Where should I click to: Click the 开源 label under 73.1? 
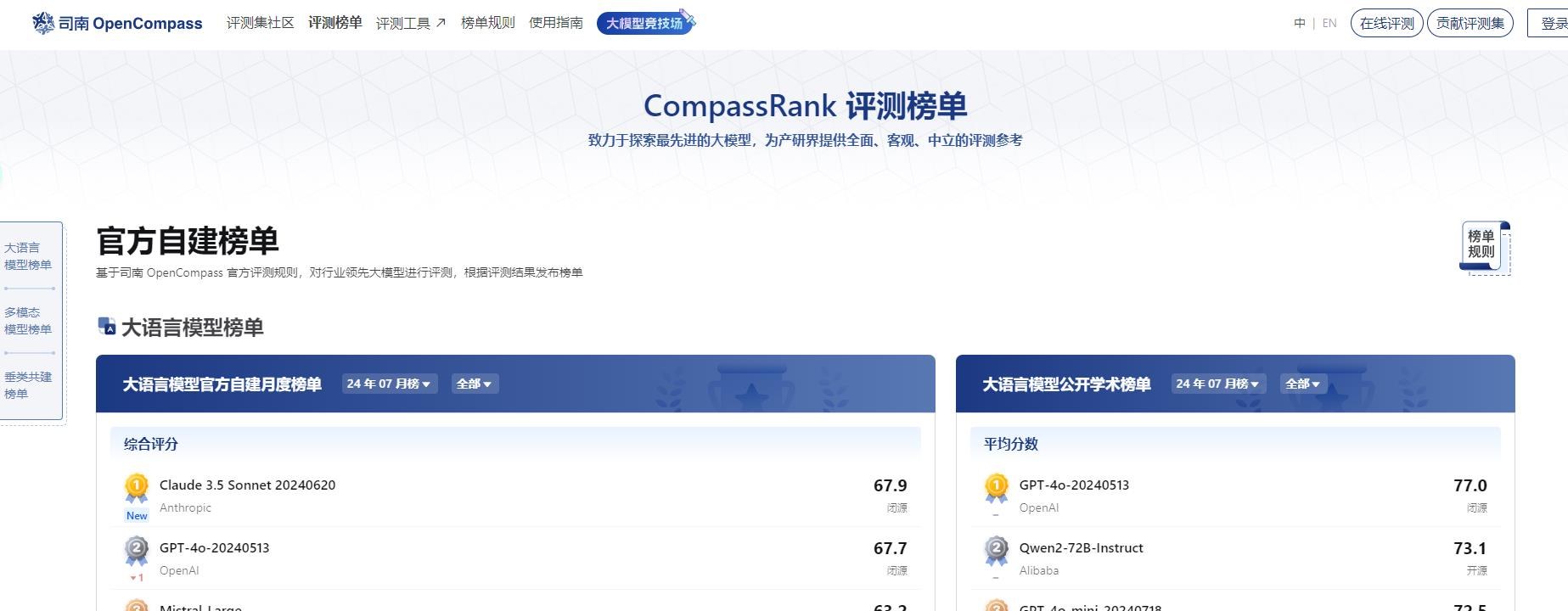1476,570
